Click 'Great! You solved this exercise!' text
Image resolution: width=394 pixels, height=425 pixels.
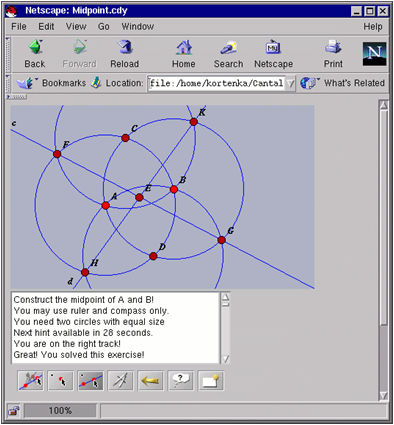[79, 355]
